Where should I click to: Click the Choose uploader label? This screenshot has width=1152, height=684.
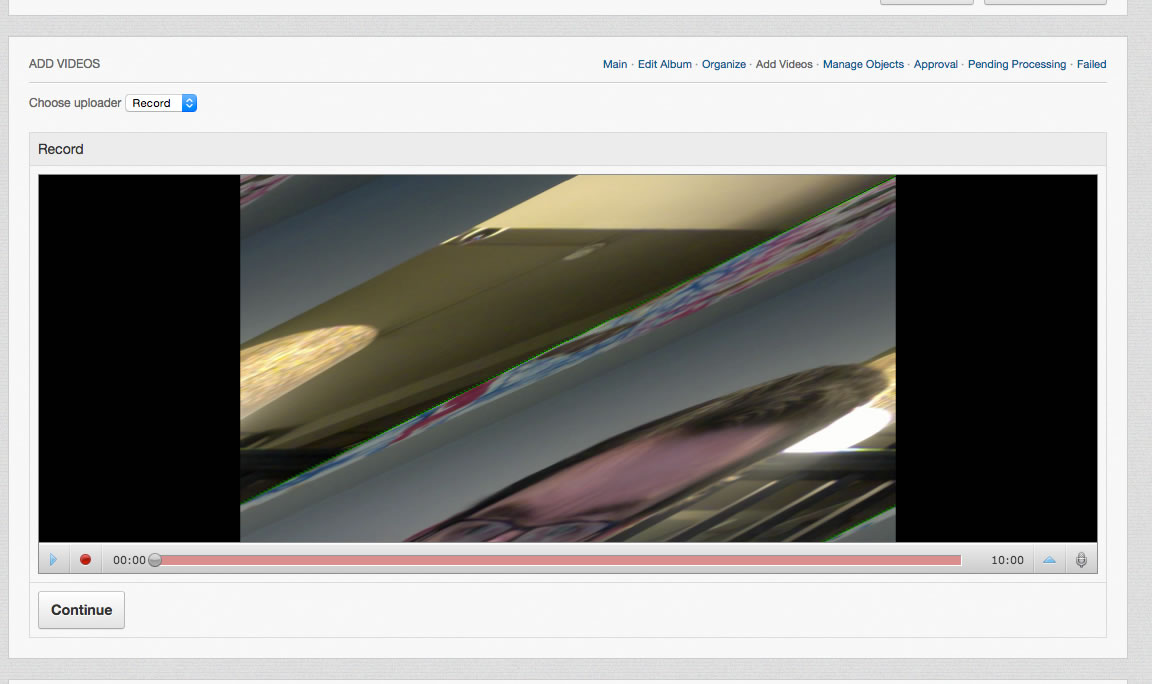[x=75, y=103]
